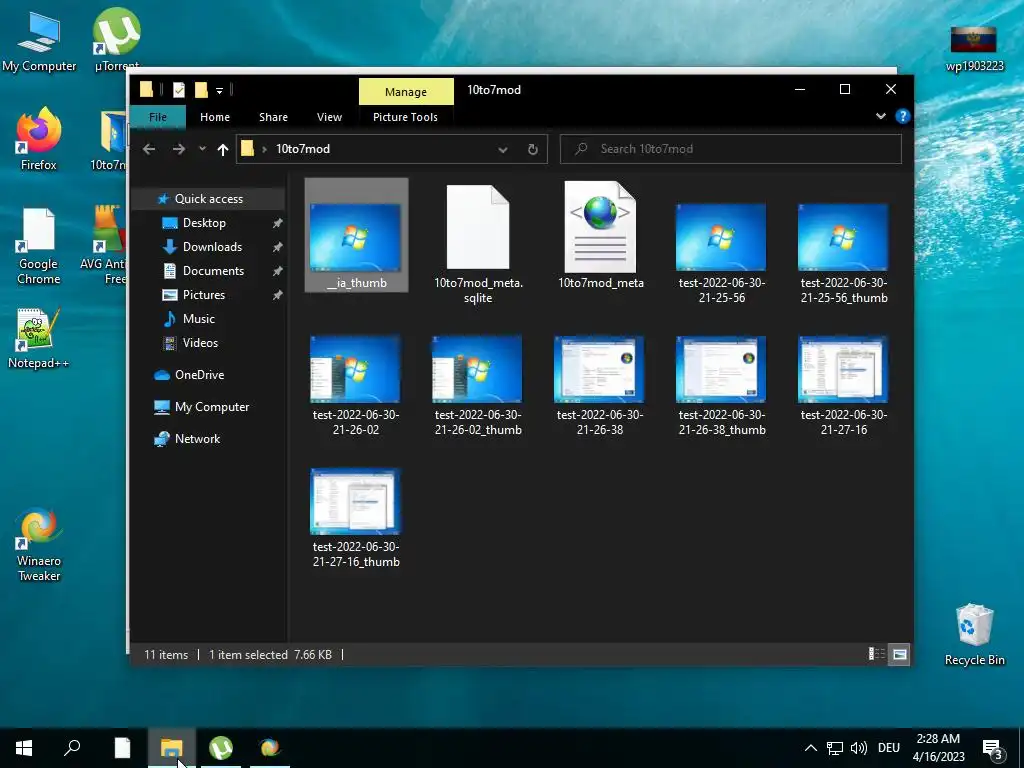Go forward using the Forward arrow
Image resolution: width=1024 pixels, height=768 pixels.
click(178, 149)
